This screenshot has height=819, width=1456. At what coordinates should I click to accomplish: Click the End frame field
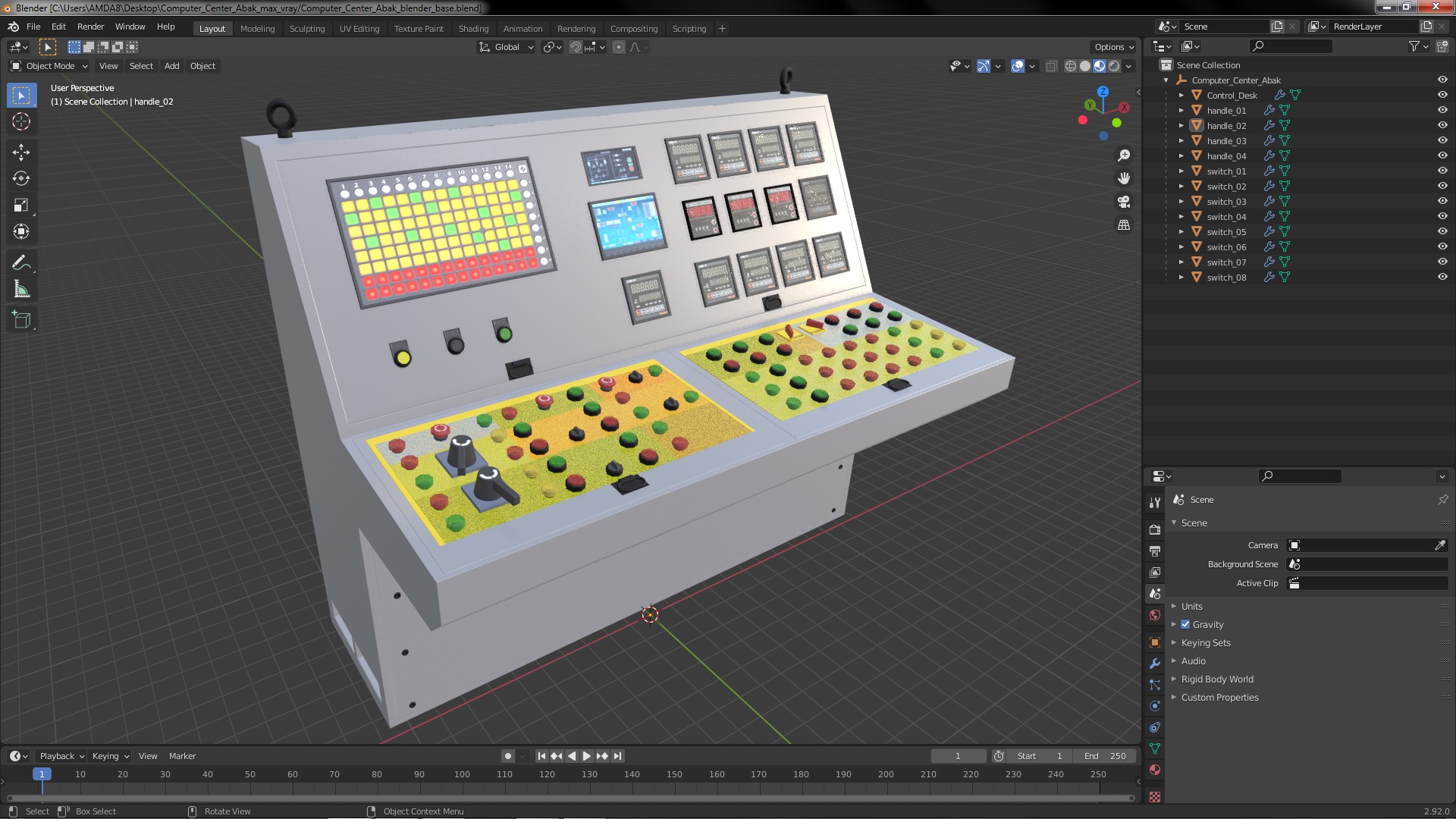[x=1104, y=756]
